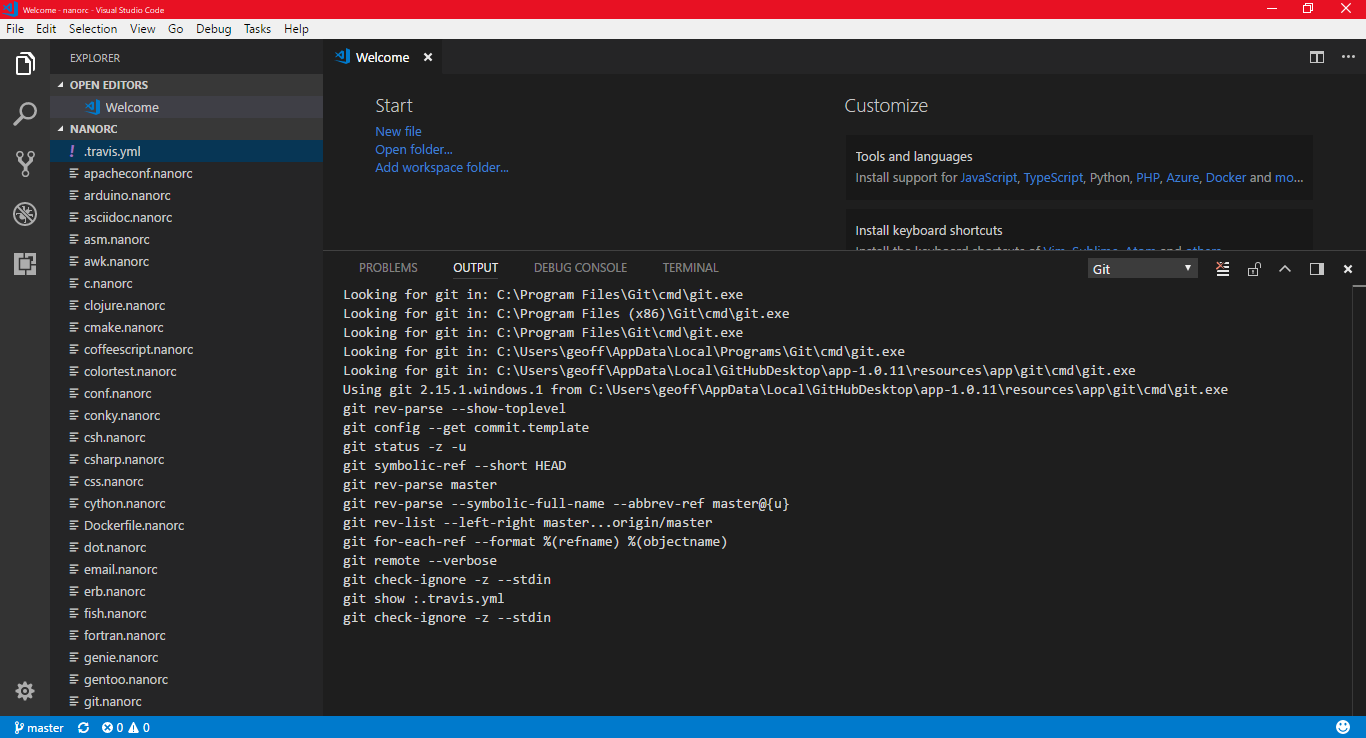Click the Open folder link
The image size is (1366, 738).
coord(414,149)
